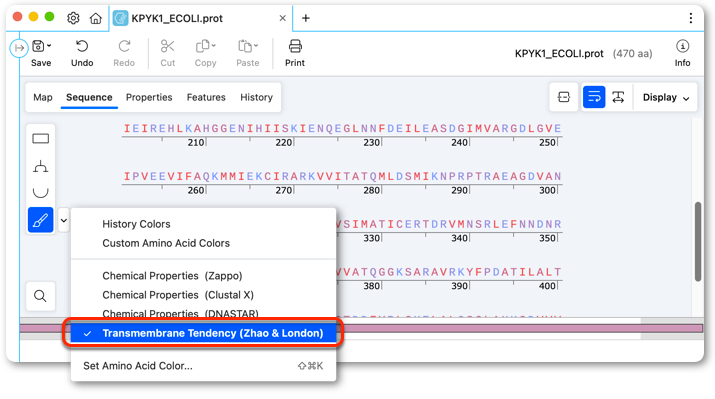
Task: Click the vertical scrollbar thumb
Action: tap(698, 242)
